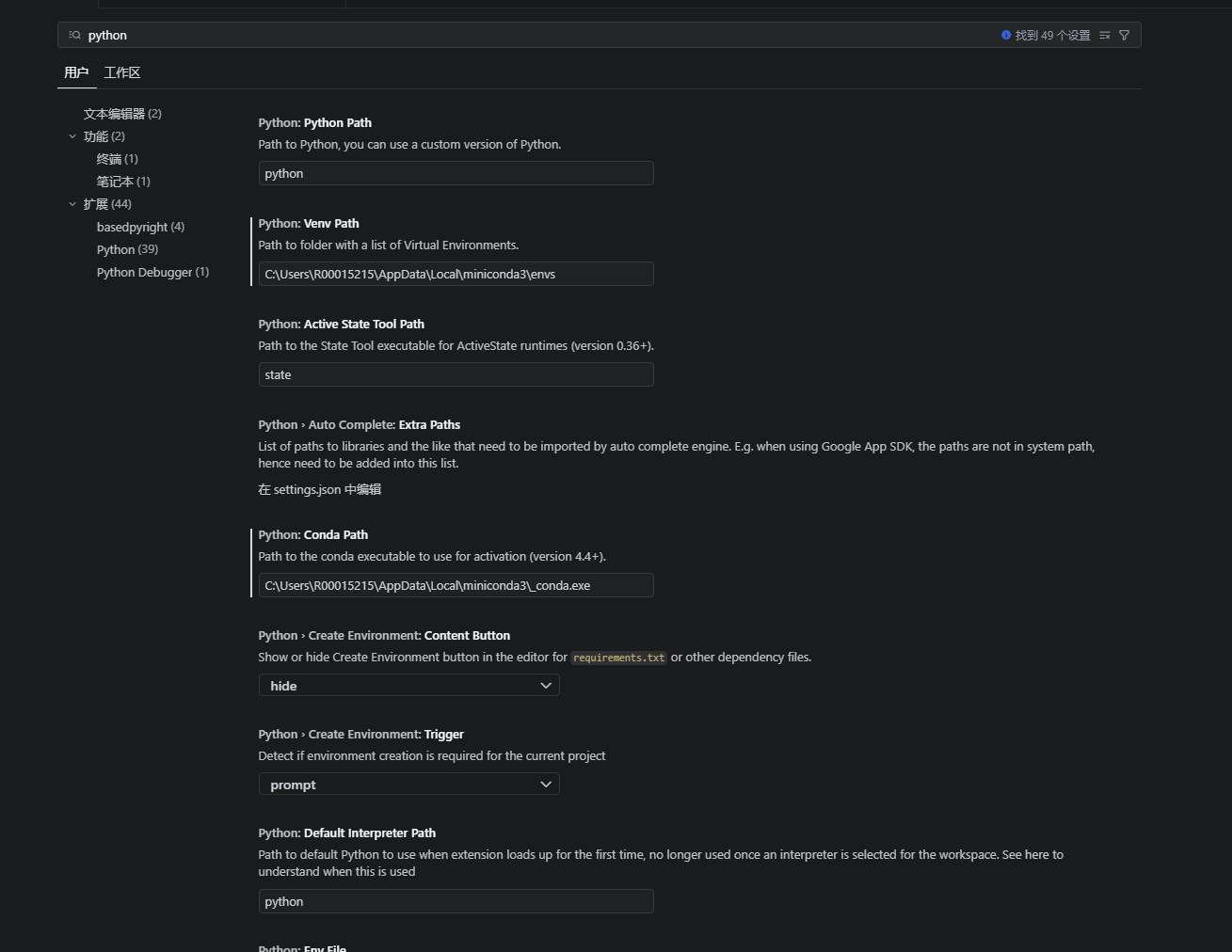
Task: Collapse the 扩展 tree section chevron
Action: click(x=72, y=204)
